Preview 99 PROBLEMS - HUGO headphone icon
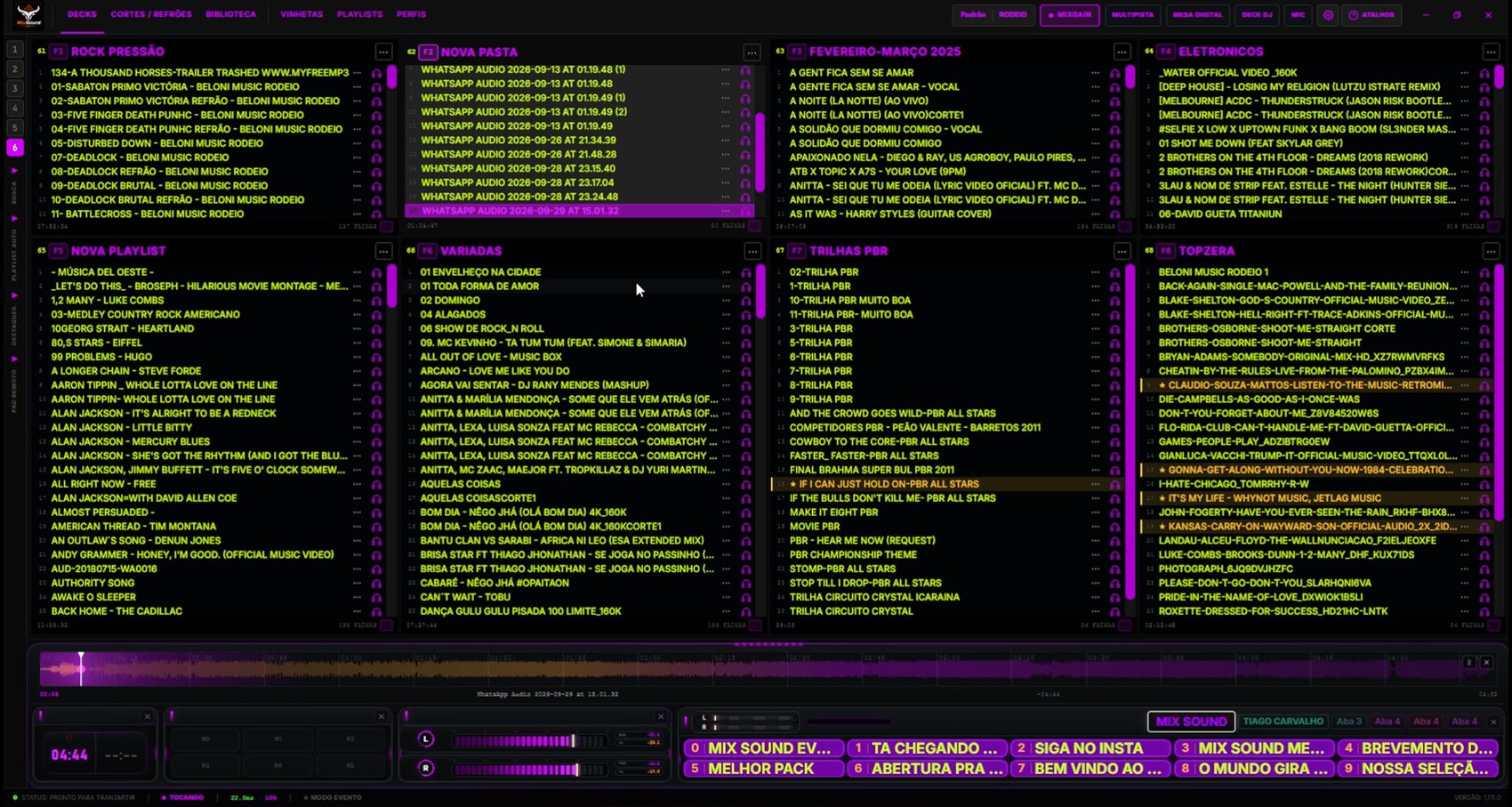Screen dimensions: 1512x807 (x=376, y=357)
